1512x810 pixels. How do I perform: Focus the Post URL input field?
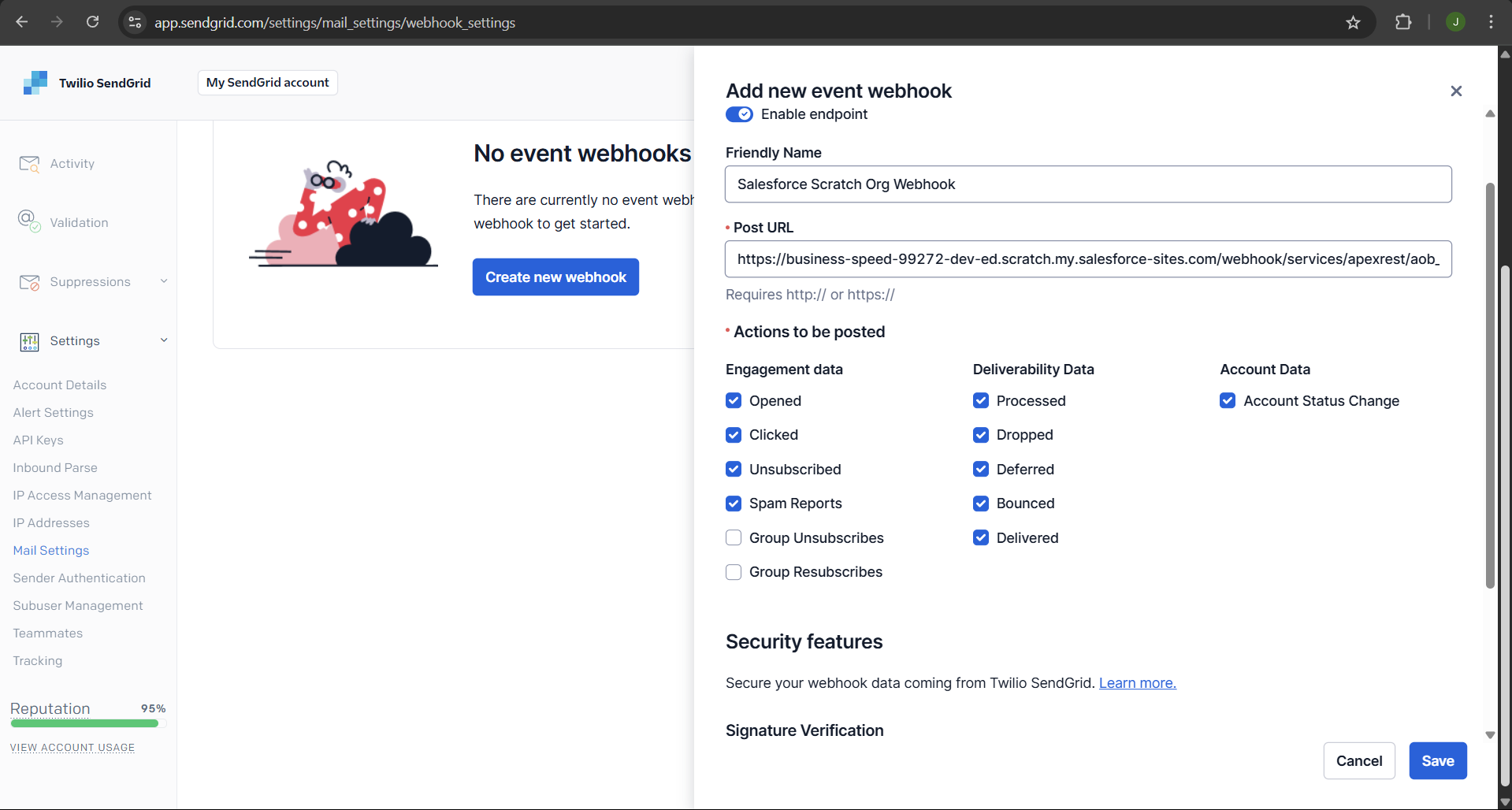click(1088, 259)
